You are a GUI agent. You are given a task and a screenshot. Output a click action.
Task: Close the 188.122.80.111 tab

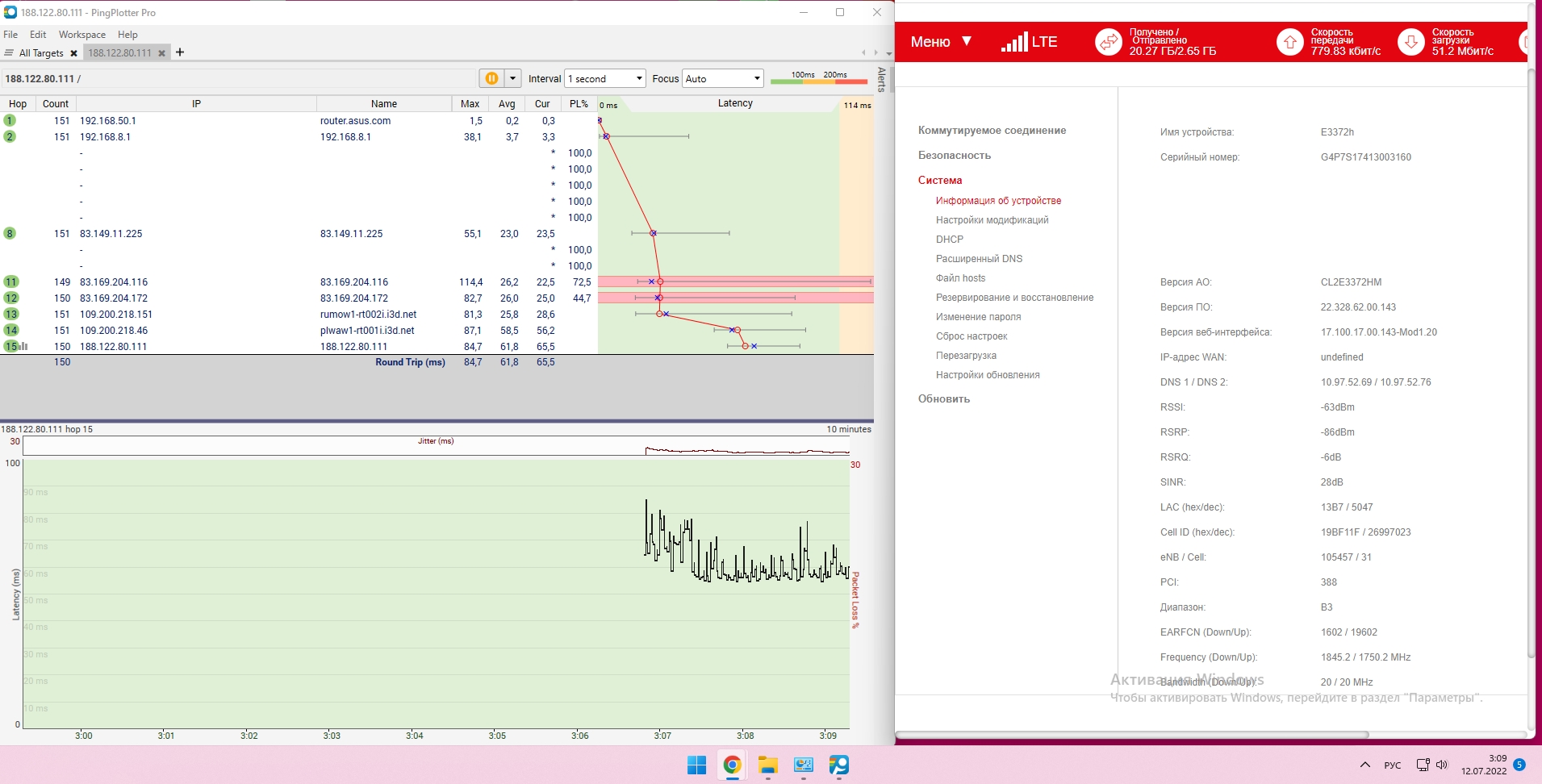coord(161,53)
